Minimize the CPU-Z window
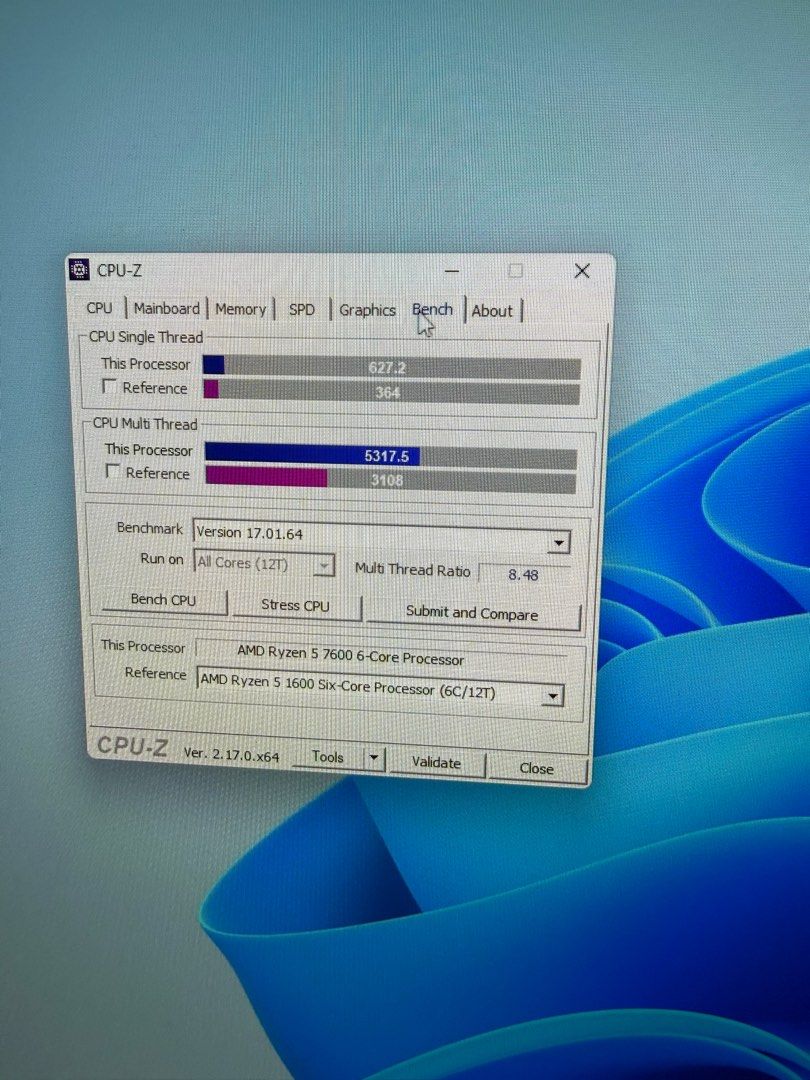The image size is (810, 1080). pos(452,271)
